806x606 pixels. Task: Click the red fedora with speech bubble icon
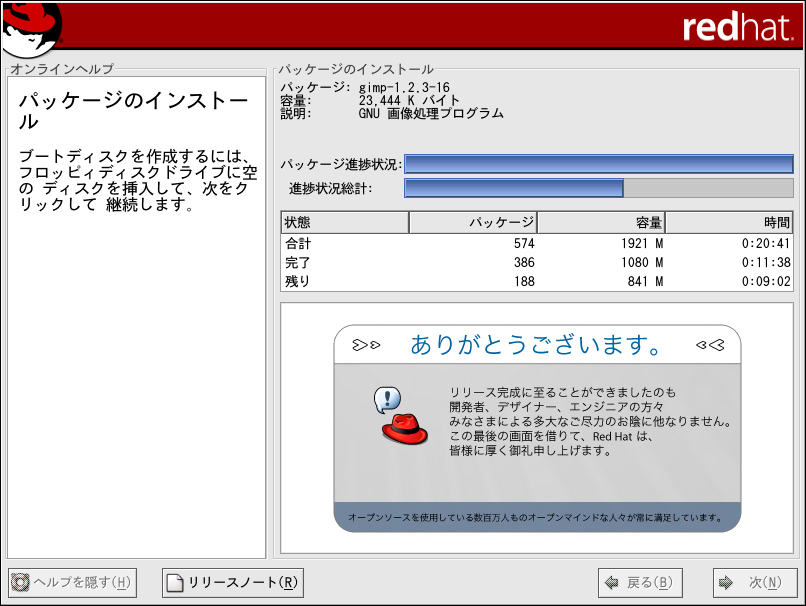click(401, 416)
